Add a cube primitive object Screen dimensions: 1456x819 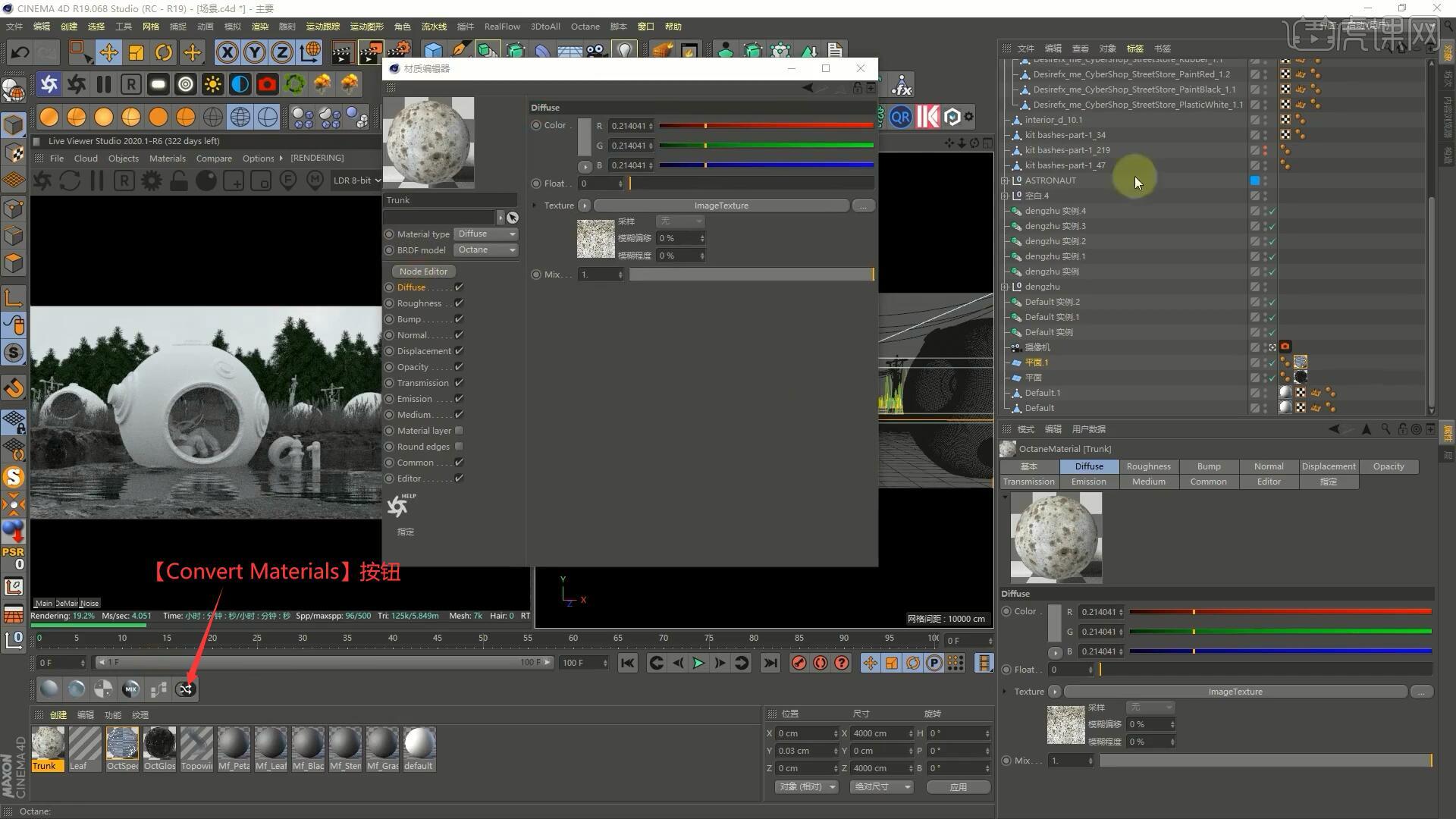click(433, 52)
